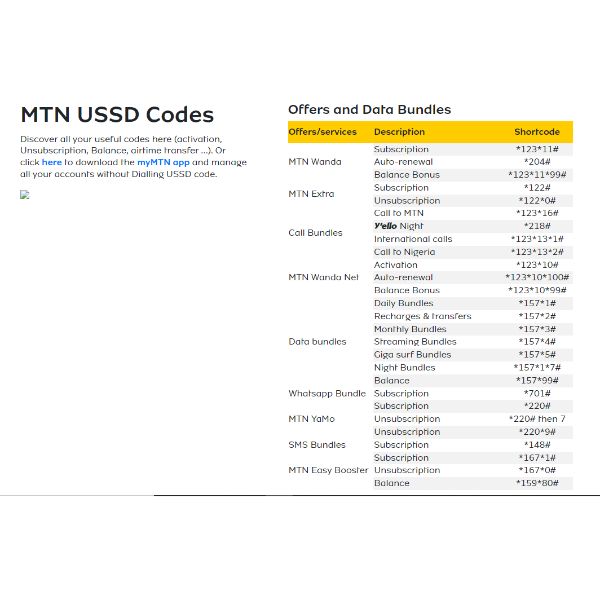Click the Offers and Data Bundles heading
The width and height of the screenshot is (600, 600).
tap(369, 109)
